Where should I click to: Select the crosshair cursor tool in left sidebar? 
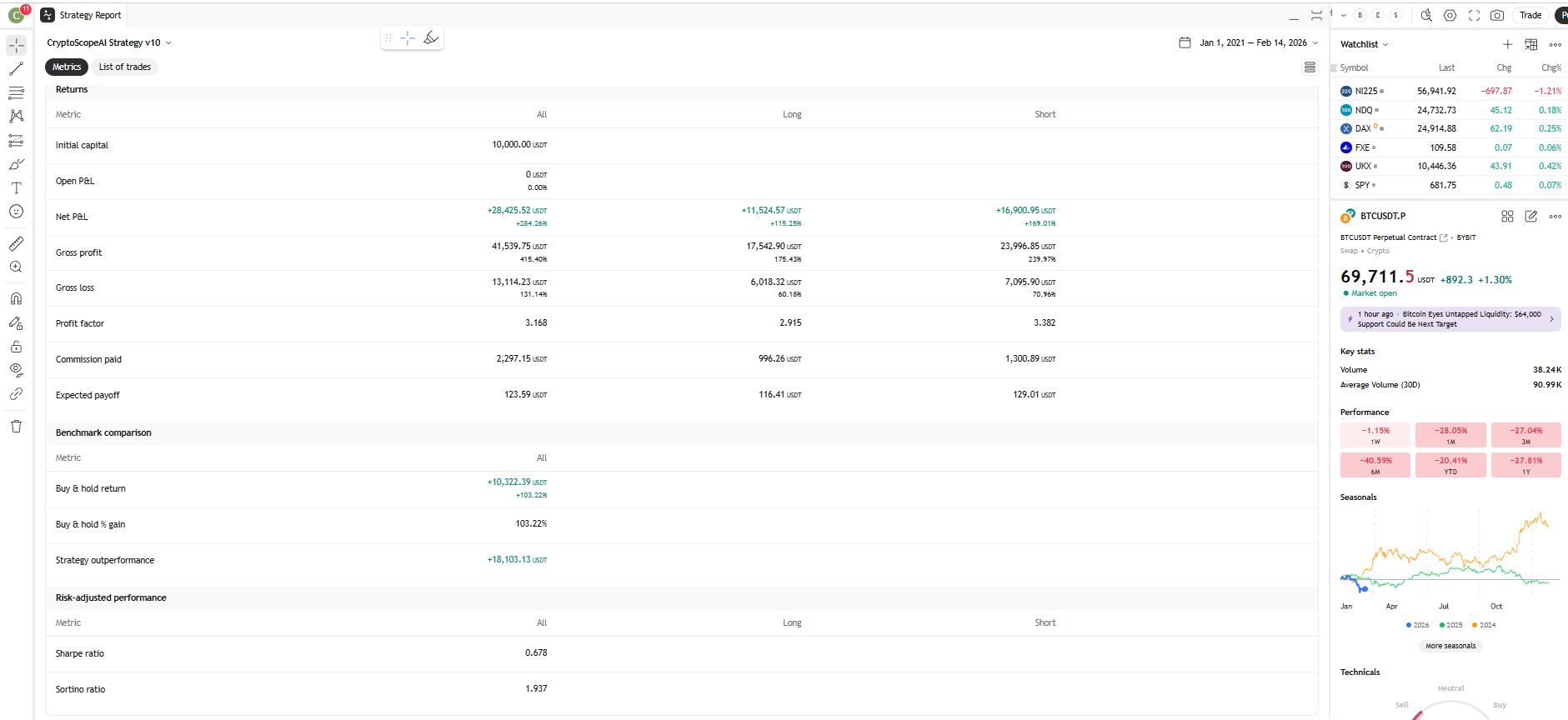point(16,45)
